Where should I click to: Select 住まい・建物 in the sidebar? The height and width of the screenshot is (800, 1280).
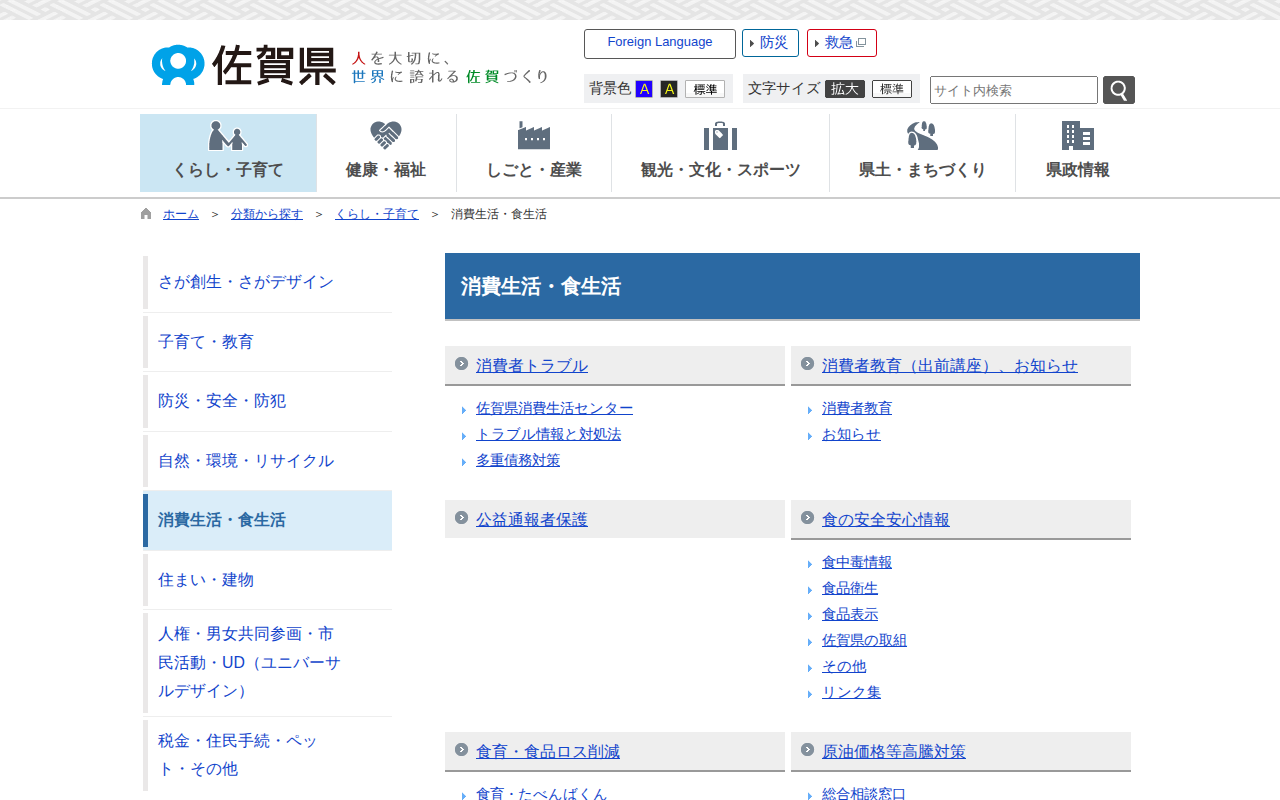click(206, 580)
